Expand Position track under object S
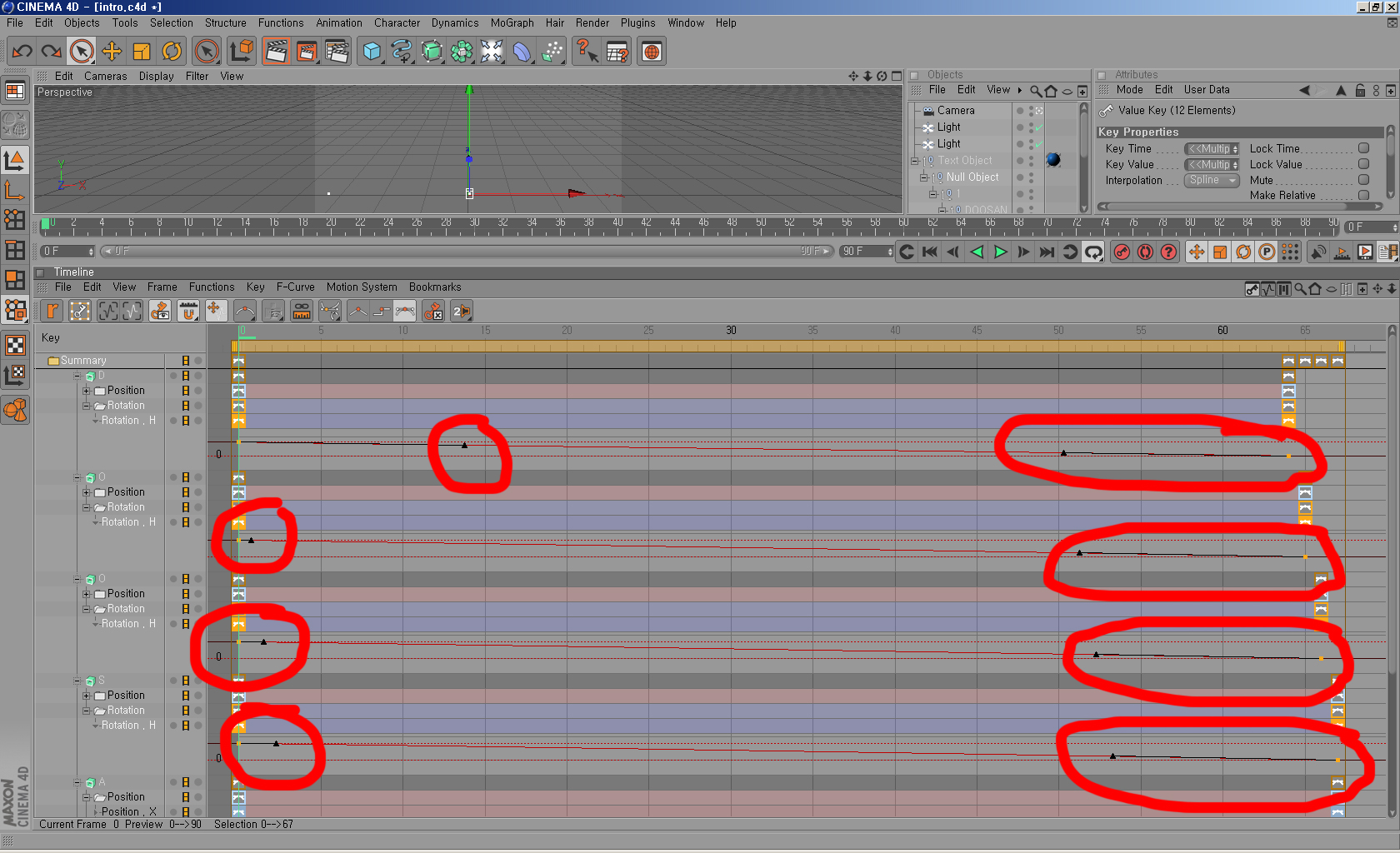 [x=86, y=696]
